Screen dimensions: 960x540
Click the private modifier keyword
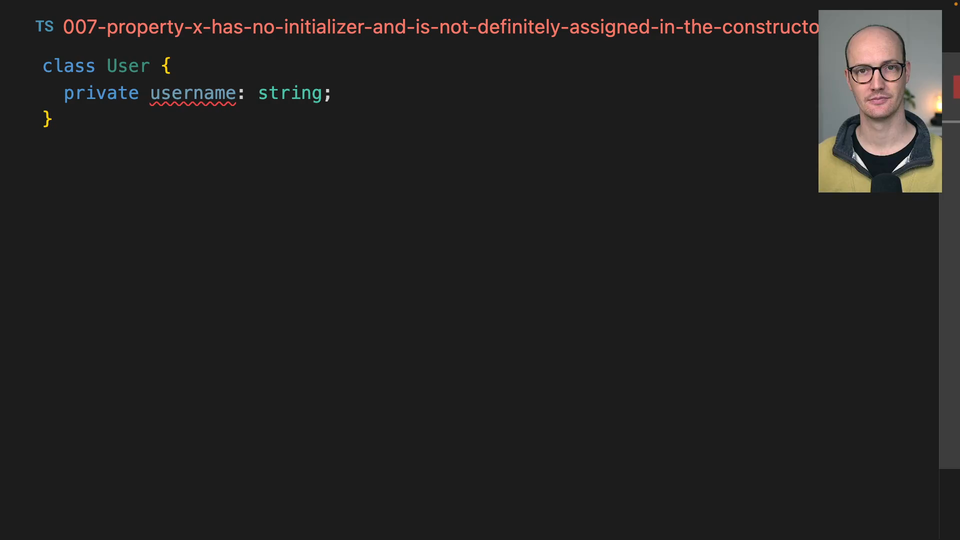101,93
